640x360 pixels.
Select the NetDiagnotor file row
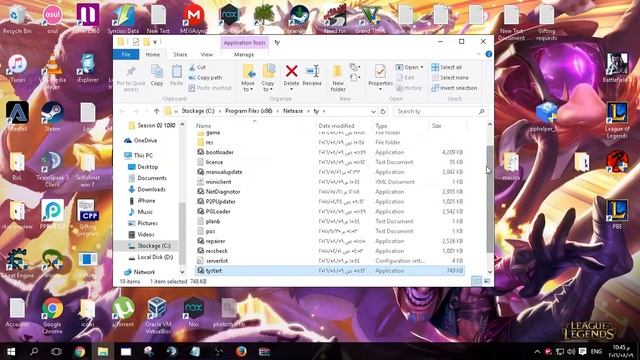pos(330,192)
